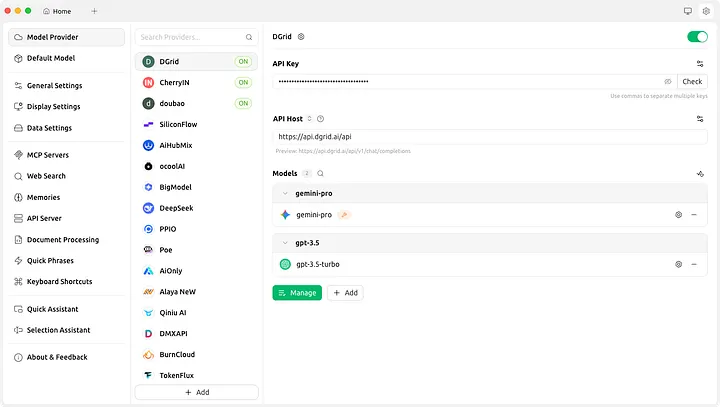Screen dimensions: 720x407
Task: Show the hidden API key via eye icon
Action: pos(668,81)
